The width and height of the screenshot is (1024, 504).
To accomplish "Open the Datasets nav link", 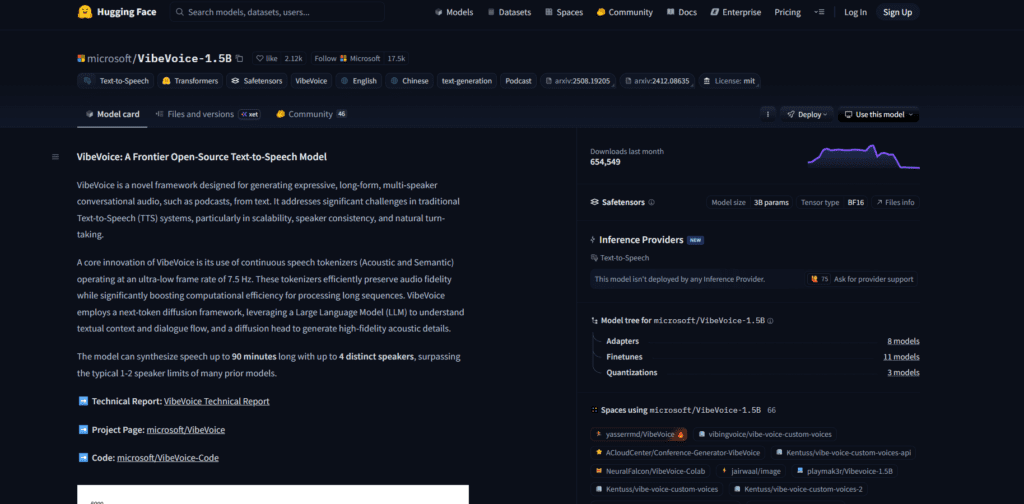I will click(x=509, y=12).
